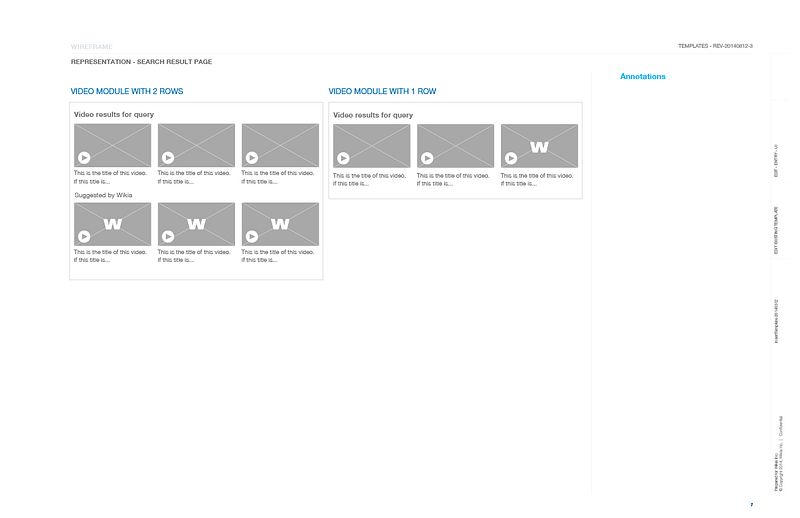Select VIDEO MODULE WITH 1 ROW heading

pyautogui.click(x=382, y=91)
